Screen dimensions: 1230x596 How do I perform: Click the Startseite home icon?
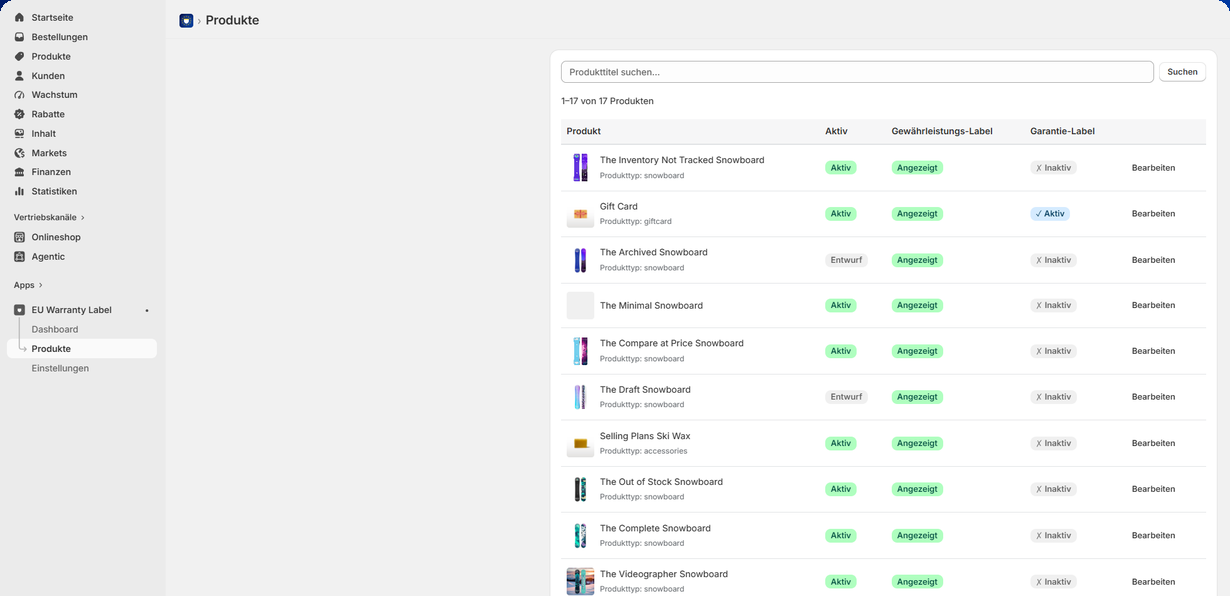point(20,18)
